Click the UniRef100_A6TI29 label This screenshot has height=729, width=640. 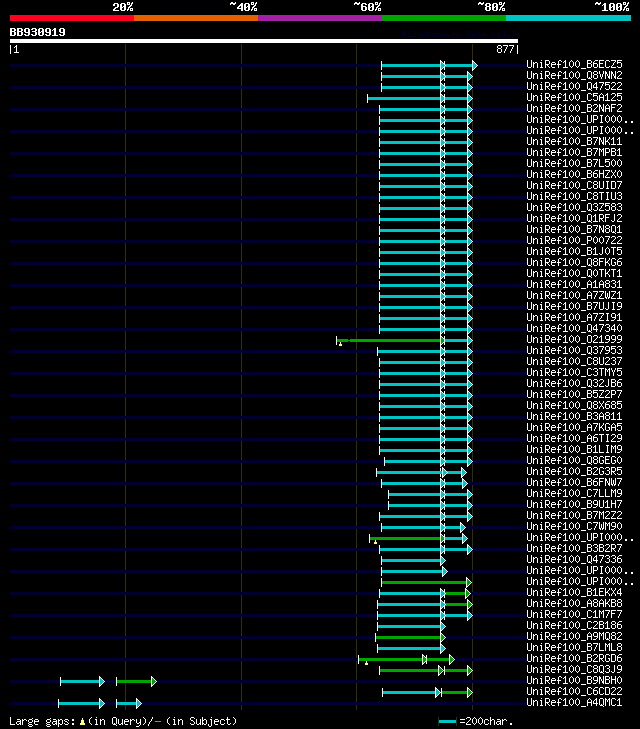pyautogui.click(x=574, y=438)
